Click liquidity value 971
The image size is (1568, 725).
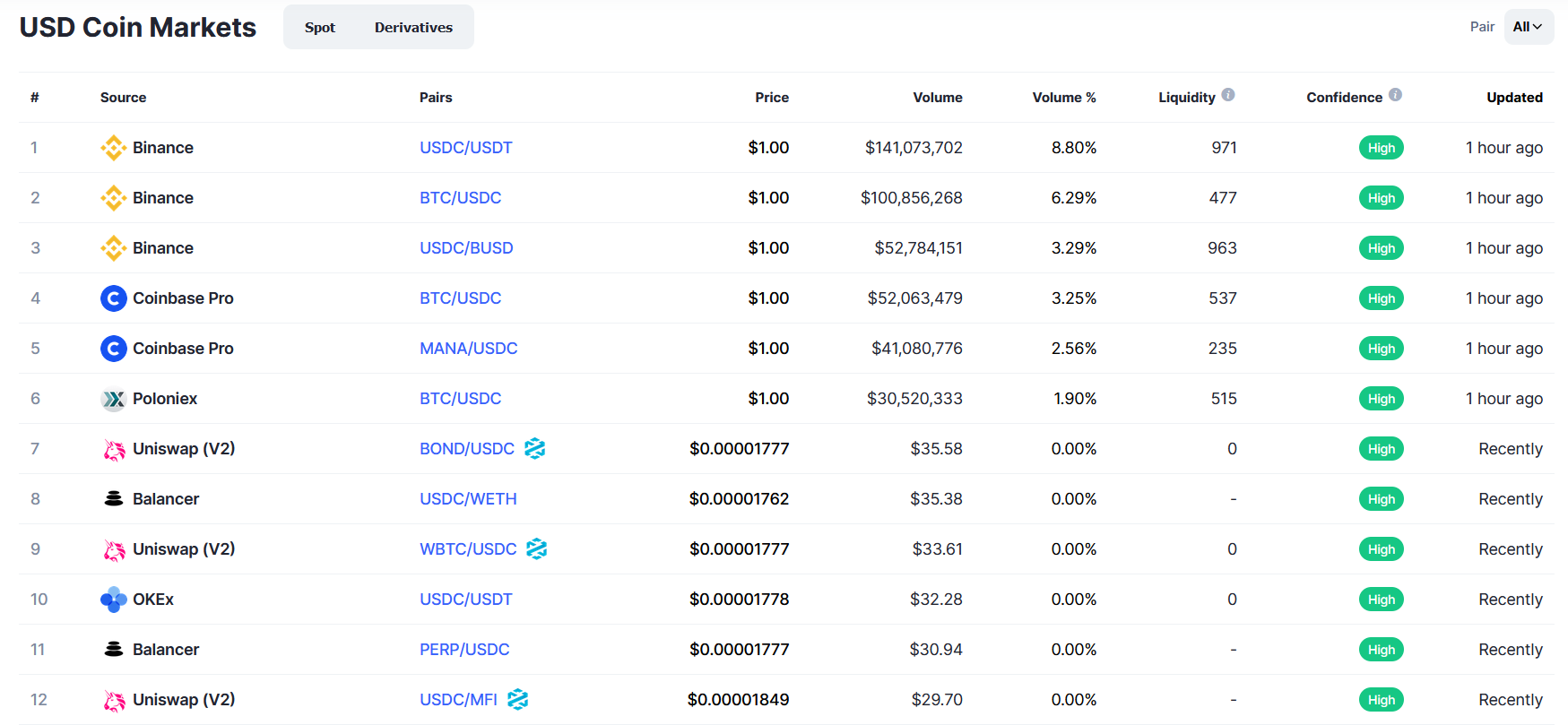tap(1225, 148)
